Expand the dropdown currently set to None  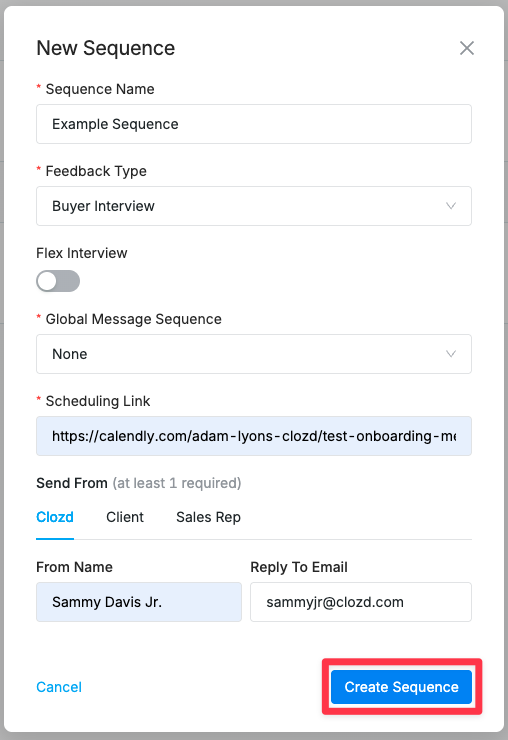(x=254, y=354)
